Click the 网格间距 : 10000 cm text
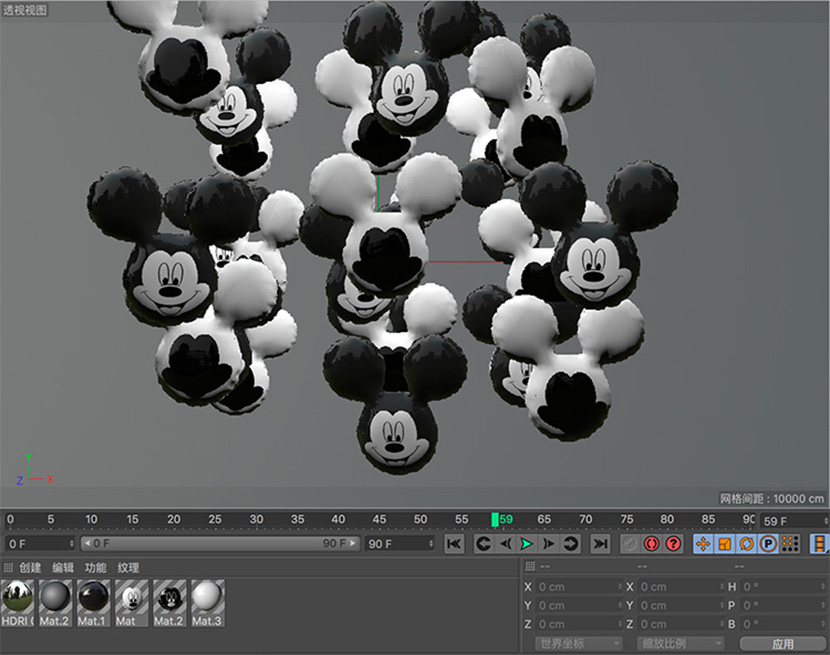The image size is (830, 655). click(772, 498)
